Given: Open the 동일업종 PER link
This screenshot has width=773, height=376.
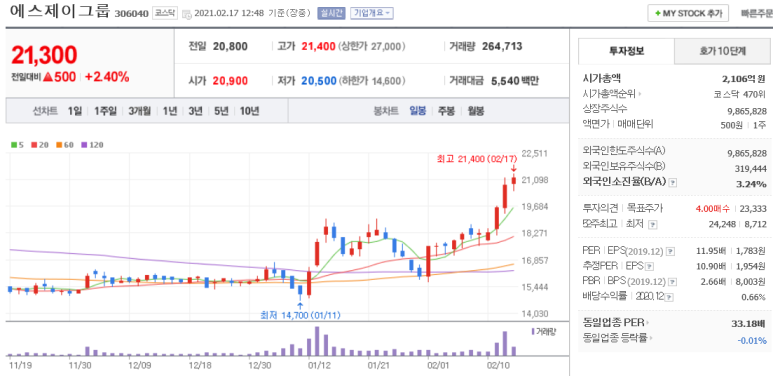Looking at the screenshot, I should click(613, 323).
